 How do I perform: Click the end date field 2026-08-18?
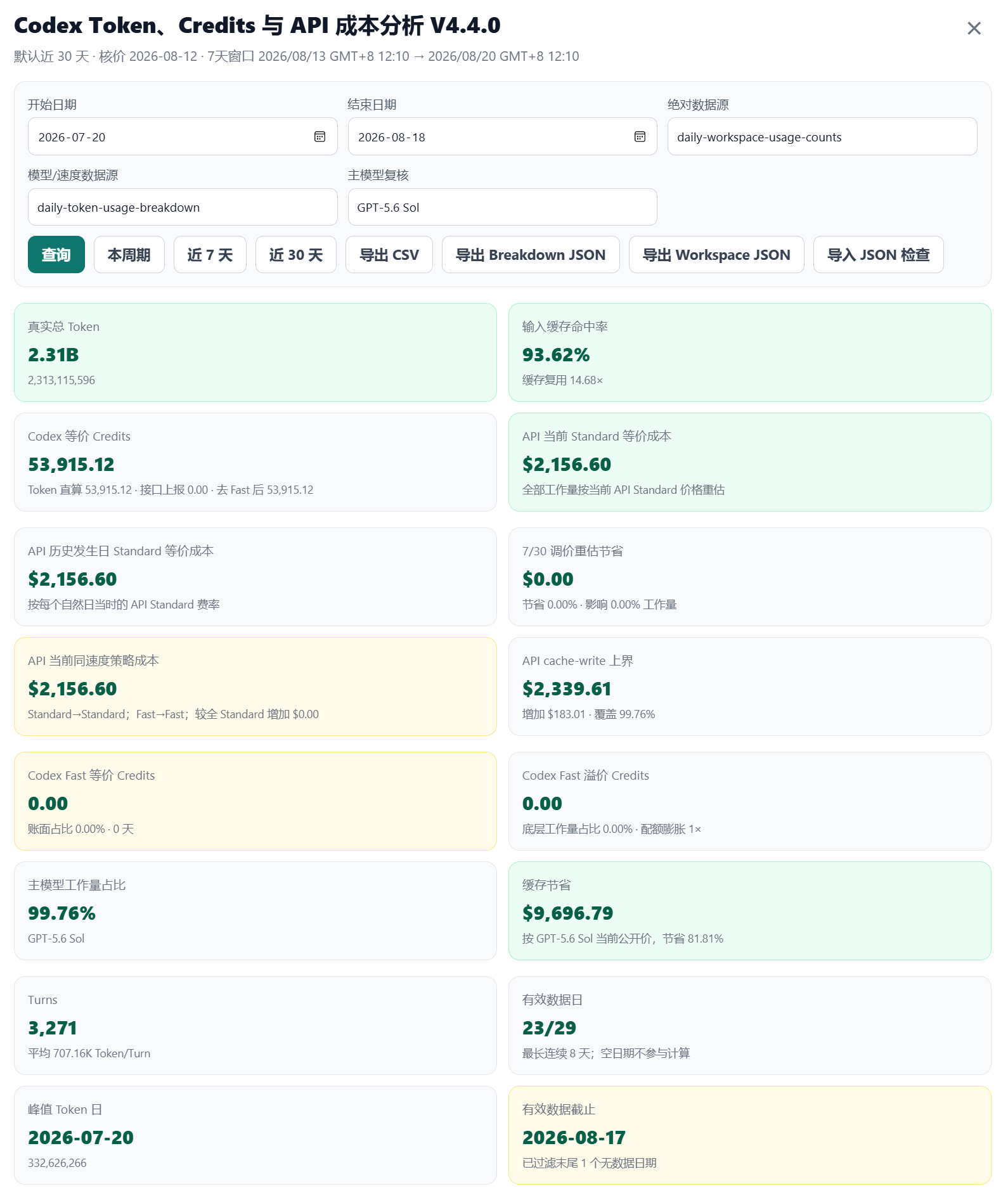(502, 136)
